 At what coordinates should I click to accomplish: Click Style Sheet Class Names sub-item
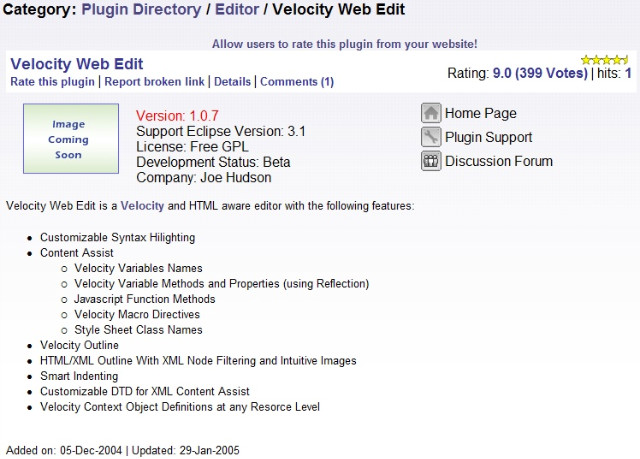pyautogui.click(x=138, y=330)
